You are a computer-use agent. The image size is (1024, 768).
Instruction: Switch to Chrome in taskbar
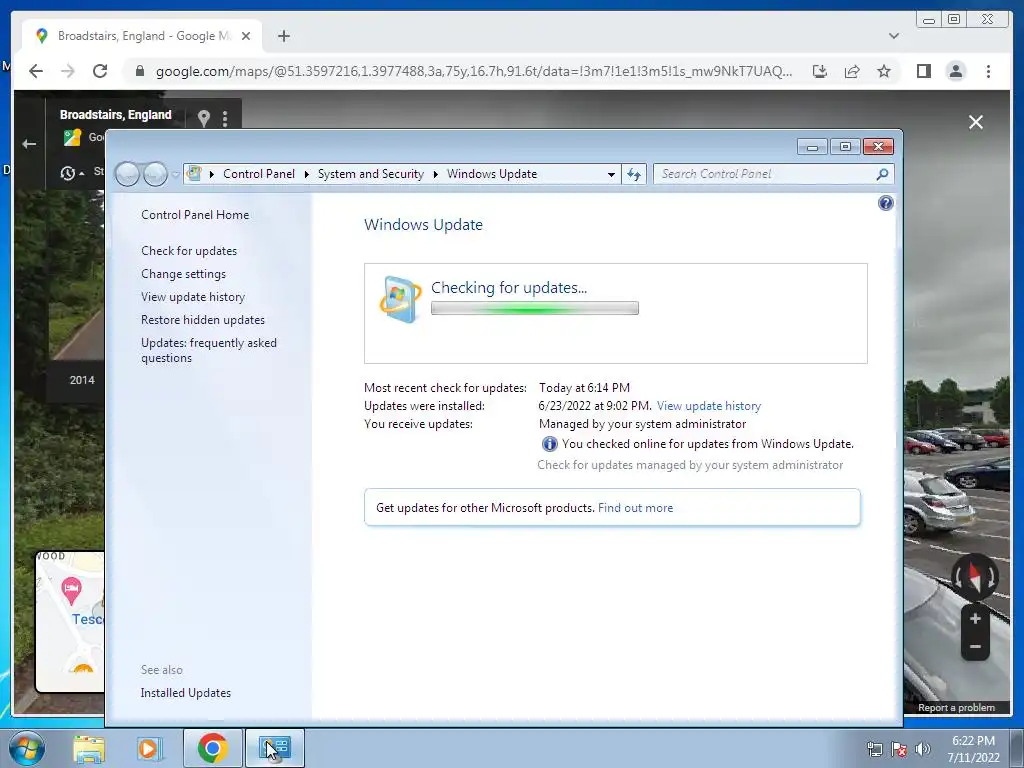click(213, 748)
